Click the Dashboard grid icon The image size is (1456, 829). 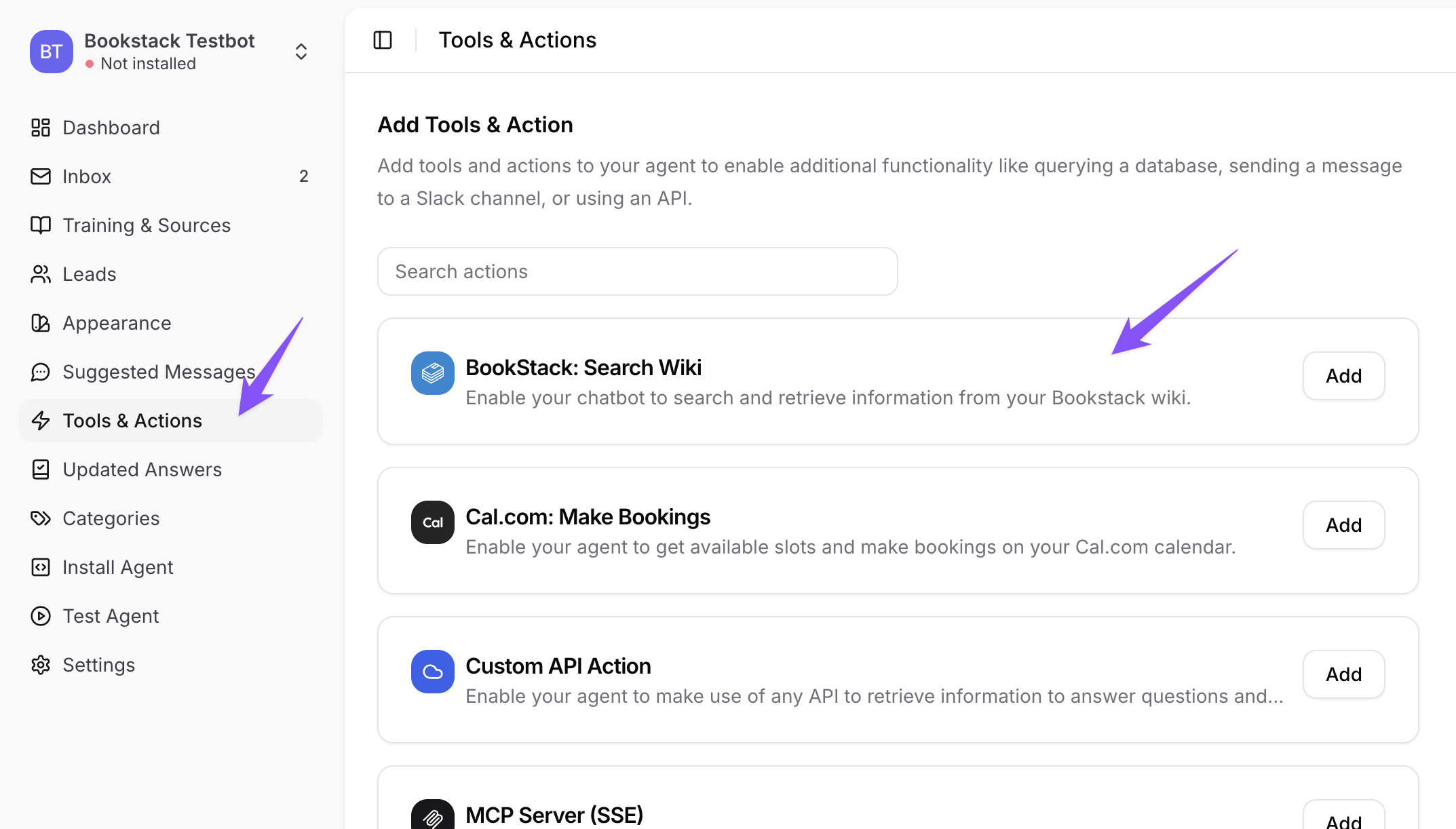pyautogui.click(x=41, y=128)
